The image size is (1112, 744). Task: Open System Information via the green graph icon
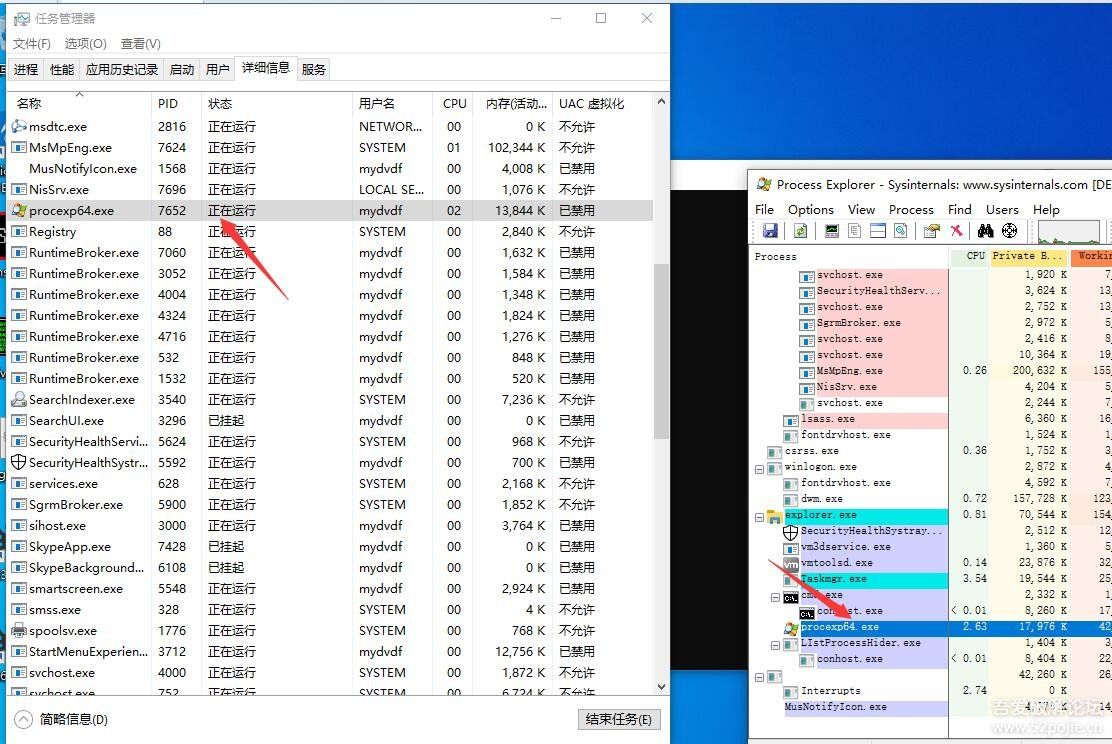click(832, 231)
